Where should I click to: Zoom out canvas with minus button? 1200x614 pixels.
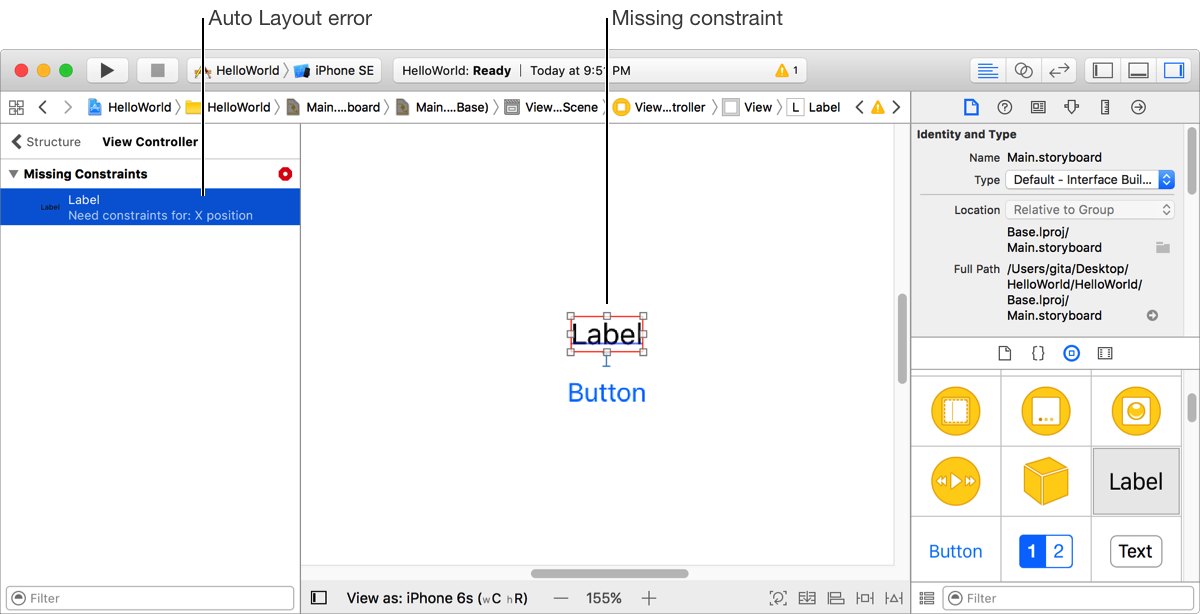[561, 598]
